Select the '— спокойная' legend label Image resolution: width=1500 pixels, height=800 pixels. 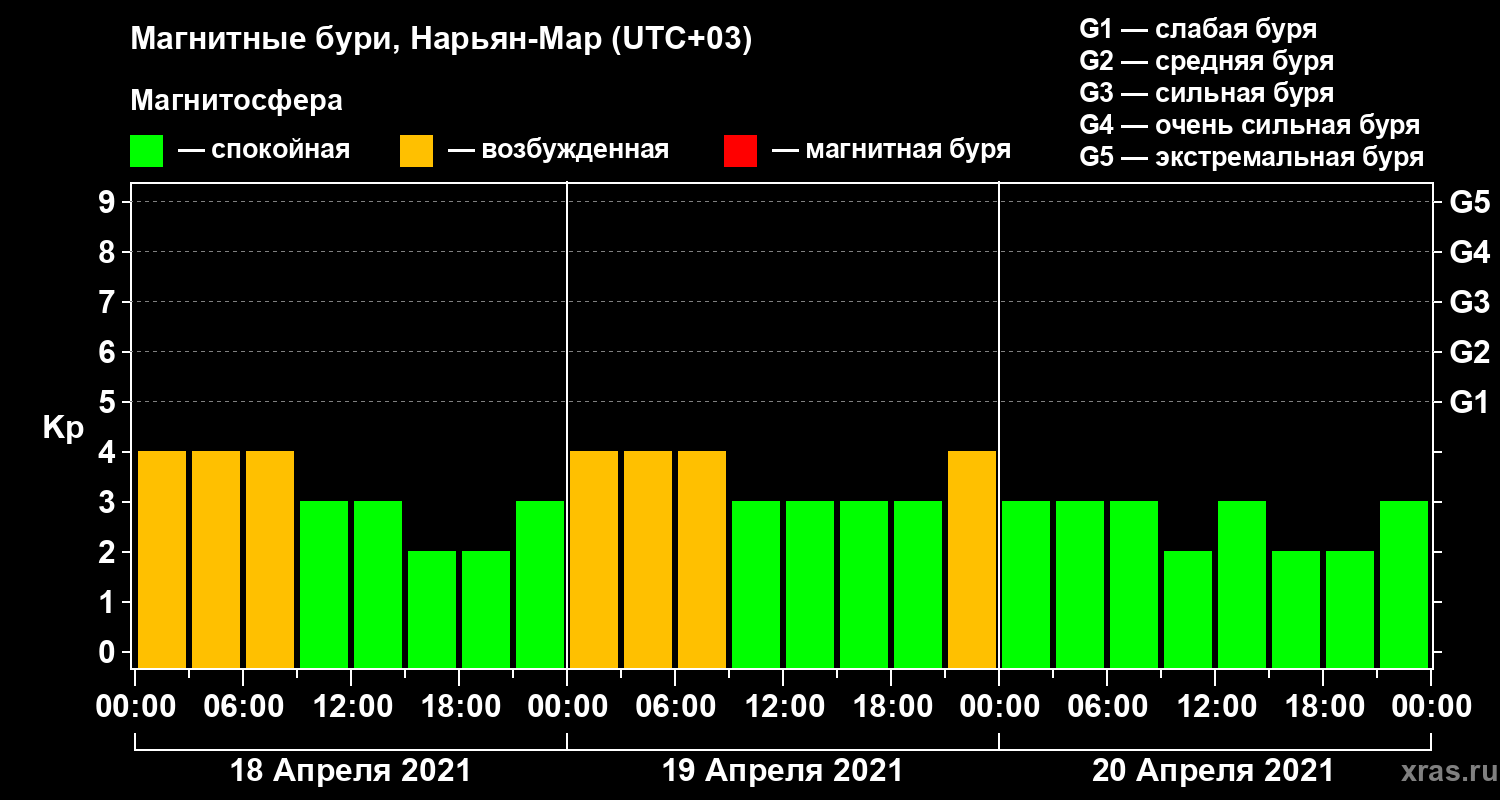click(264, 150)
